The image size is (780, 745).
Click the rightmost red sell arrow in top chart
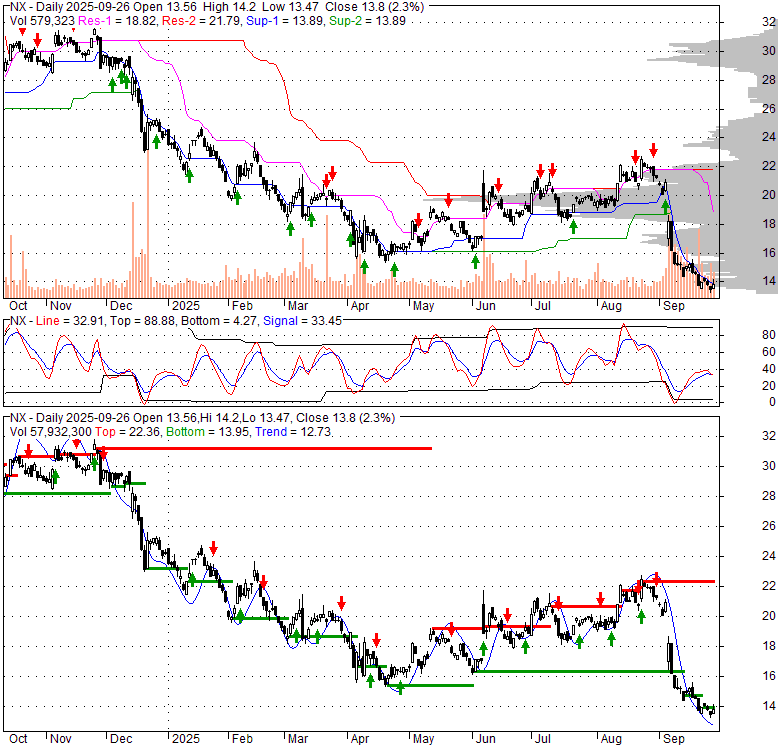[654, 149]
